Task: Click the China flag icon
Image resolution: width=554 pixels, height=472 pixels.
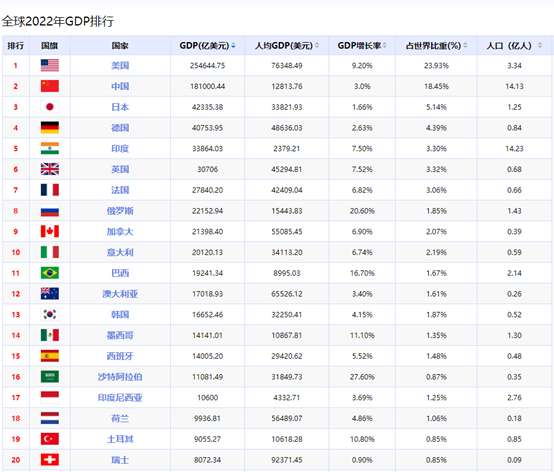Action: 50,86
